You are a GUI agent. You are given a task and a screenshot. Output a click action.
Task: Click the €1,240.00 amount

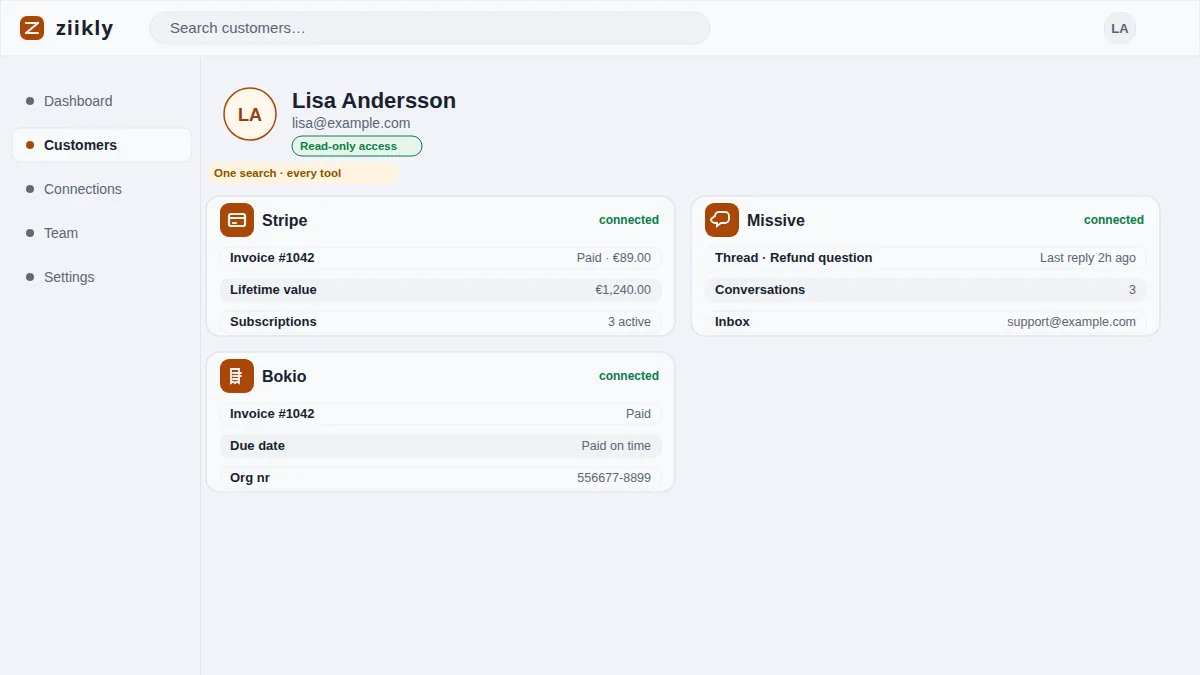tap(623, 290)
